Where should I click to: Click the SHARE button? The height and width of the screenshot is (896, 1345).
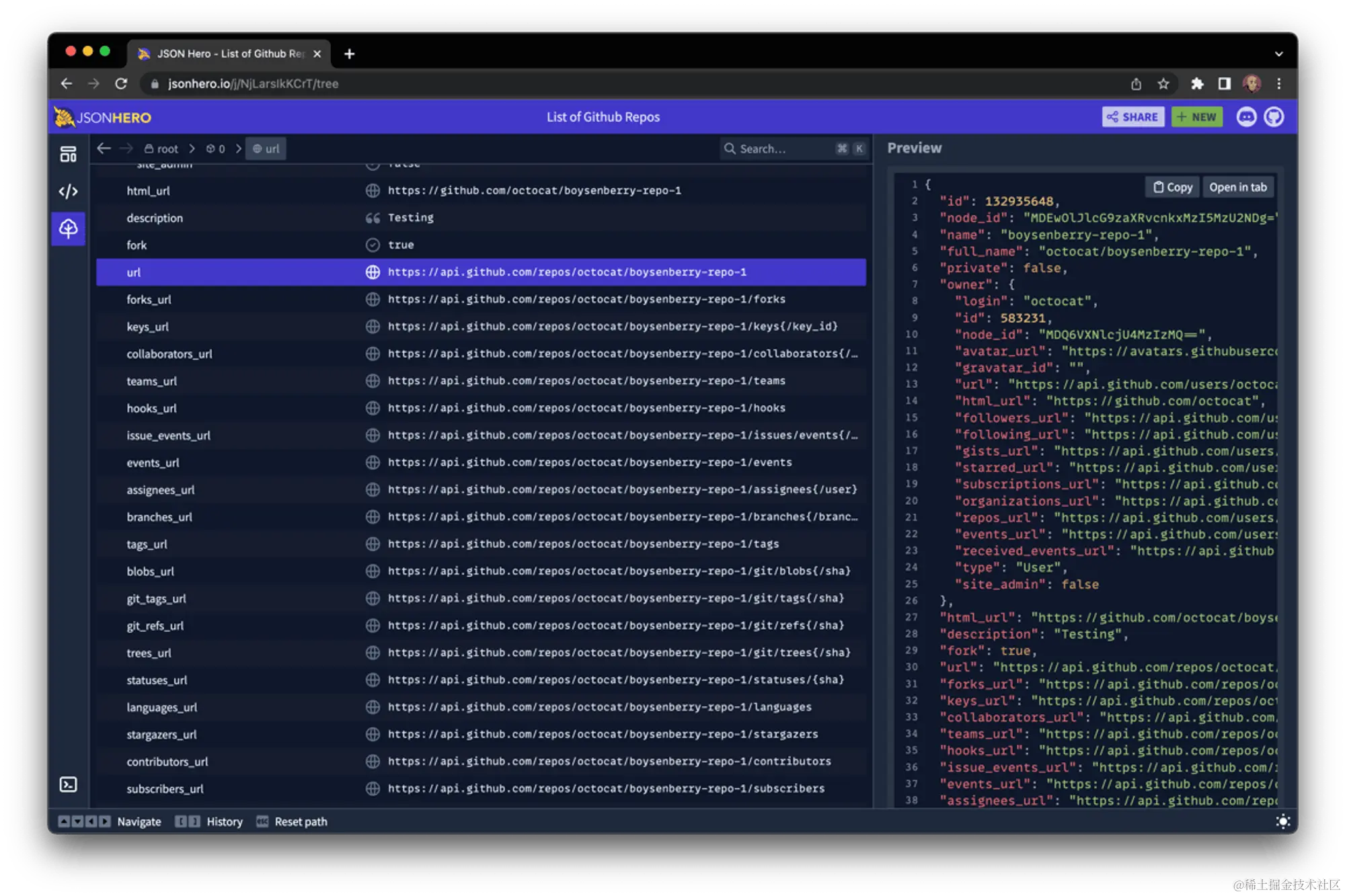click(x=1133, y=117)
